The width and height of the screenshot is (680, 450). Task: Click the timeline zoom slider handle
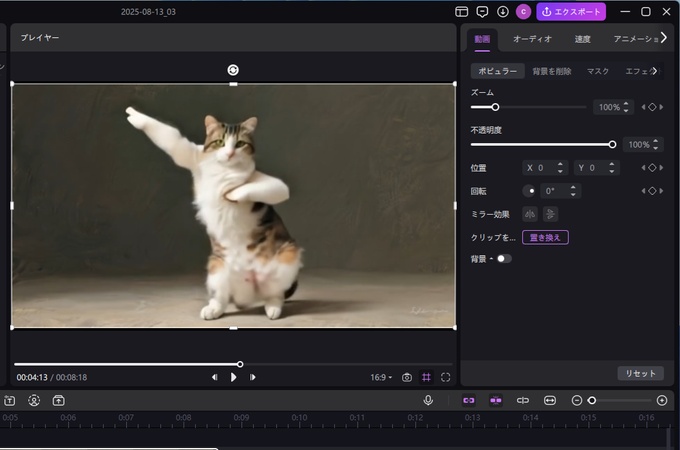(592, 400)
